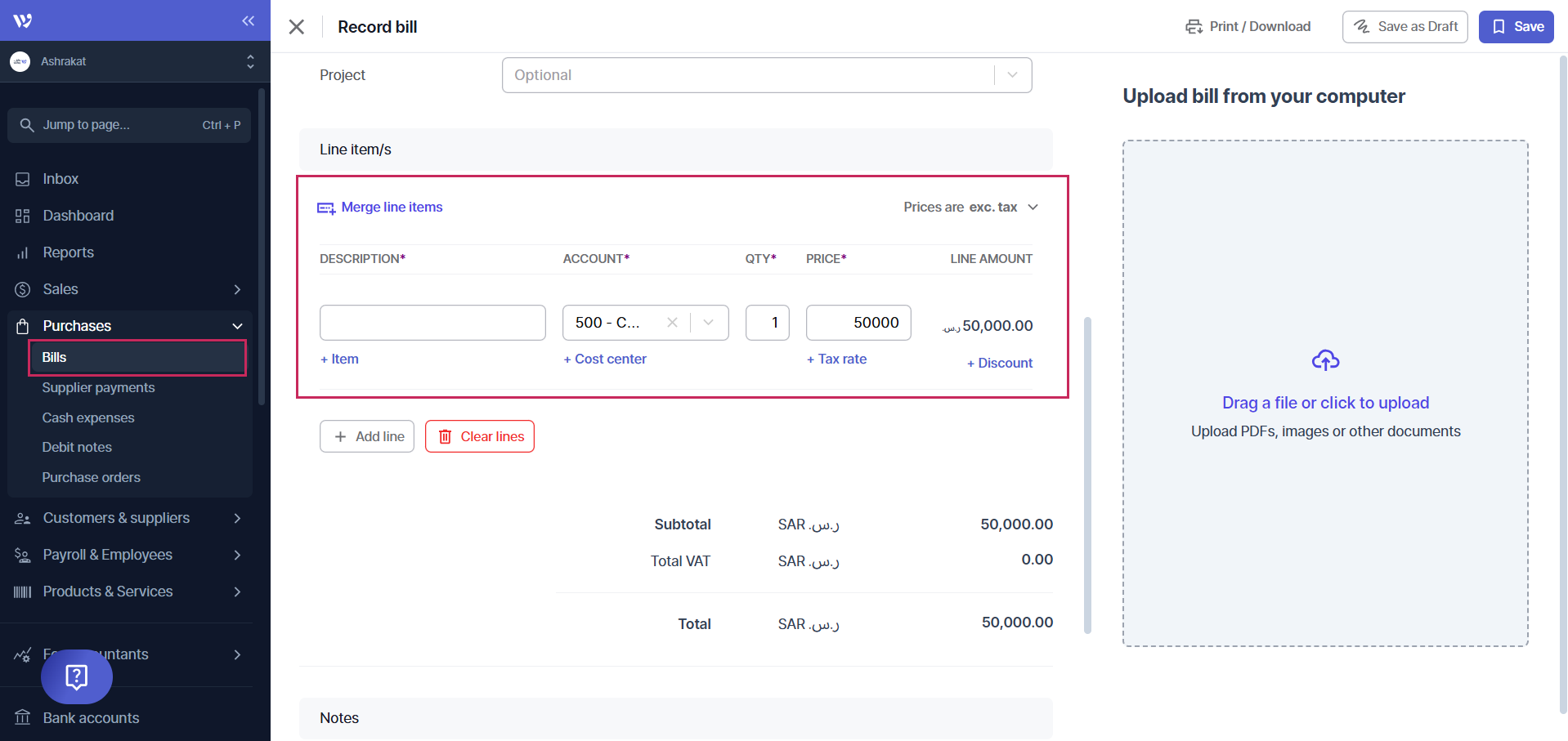Open Supplier payments page

[98, 387]
